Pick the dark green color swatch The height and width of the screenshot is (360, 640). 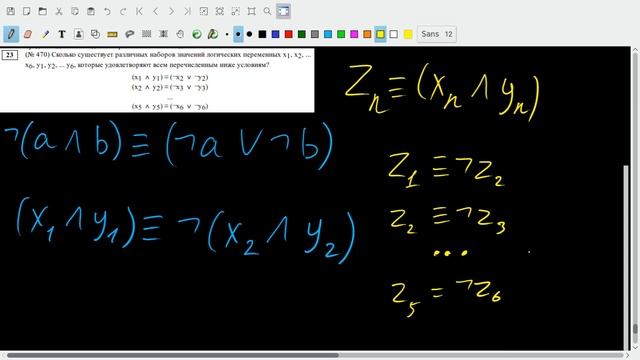pos(302,34)
